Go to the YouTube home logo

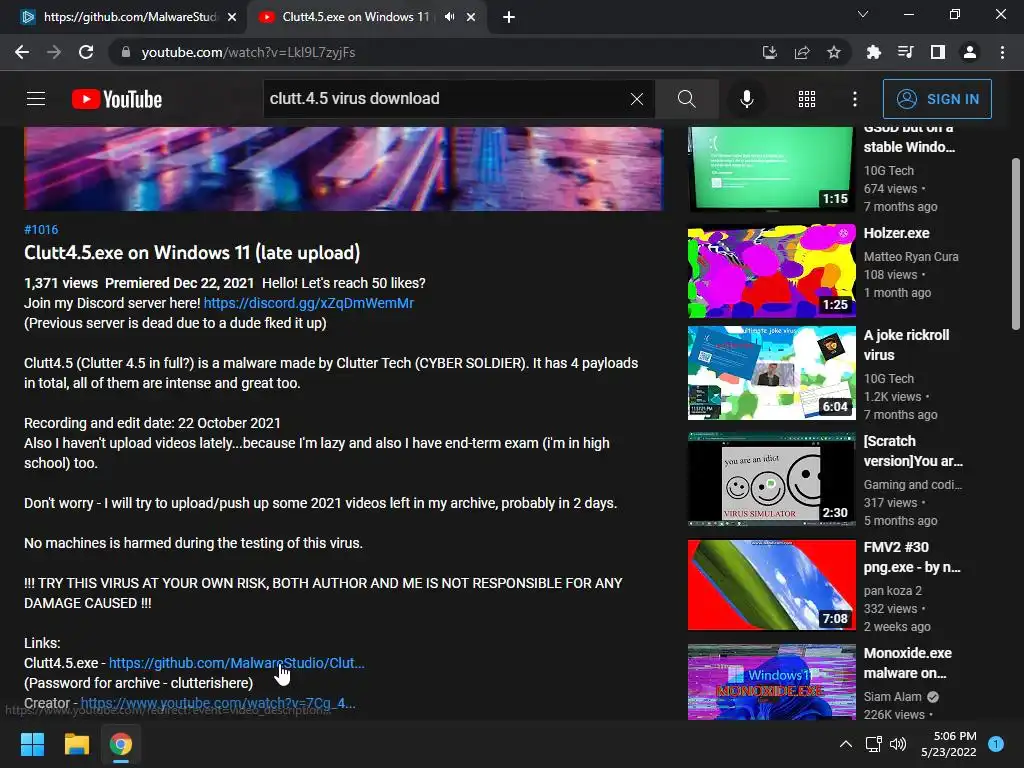point(117,99)
